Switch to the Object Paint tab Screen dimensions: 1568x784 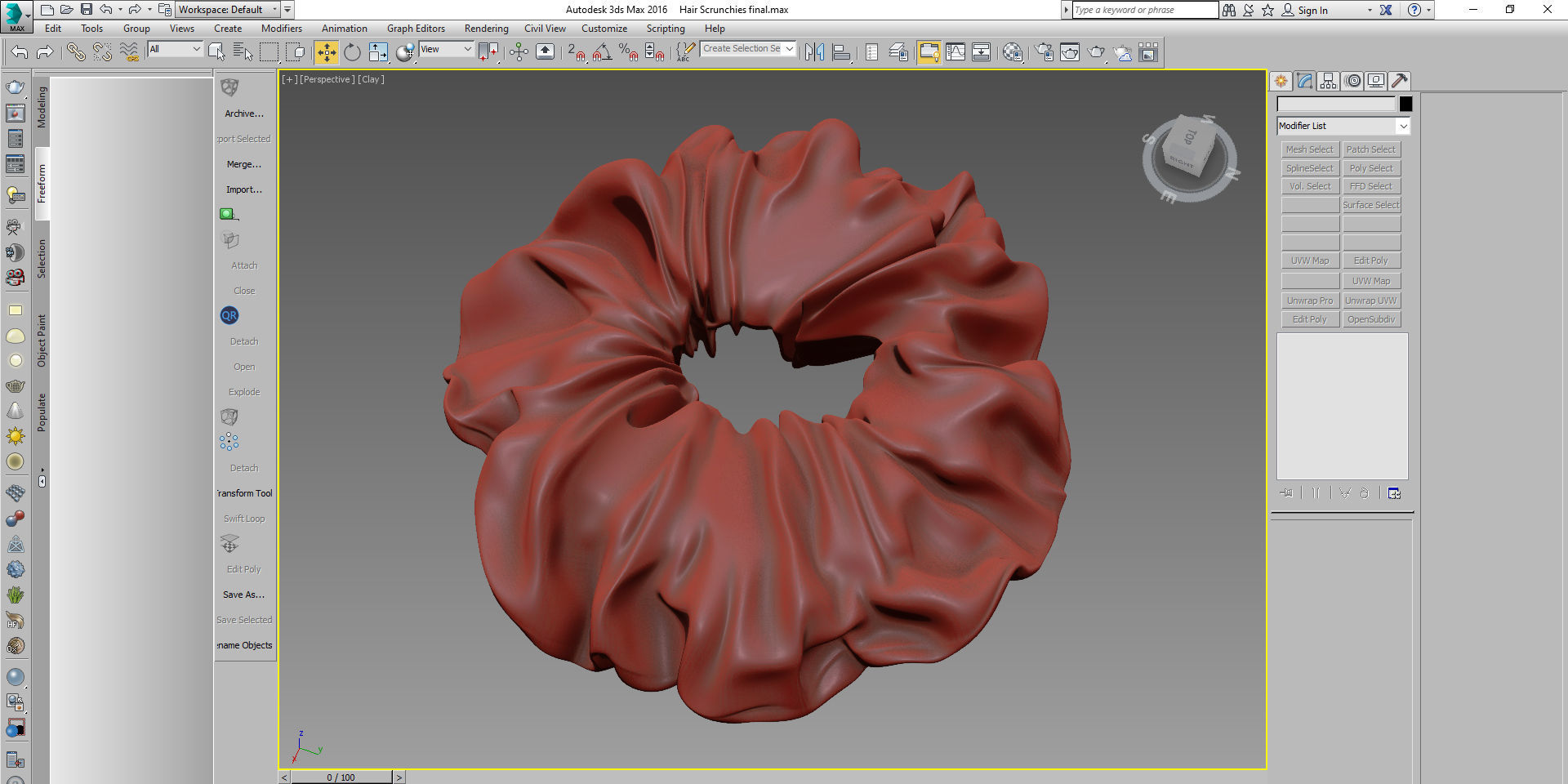tap(42, 341)
